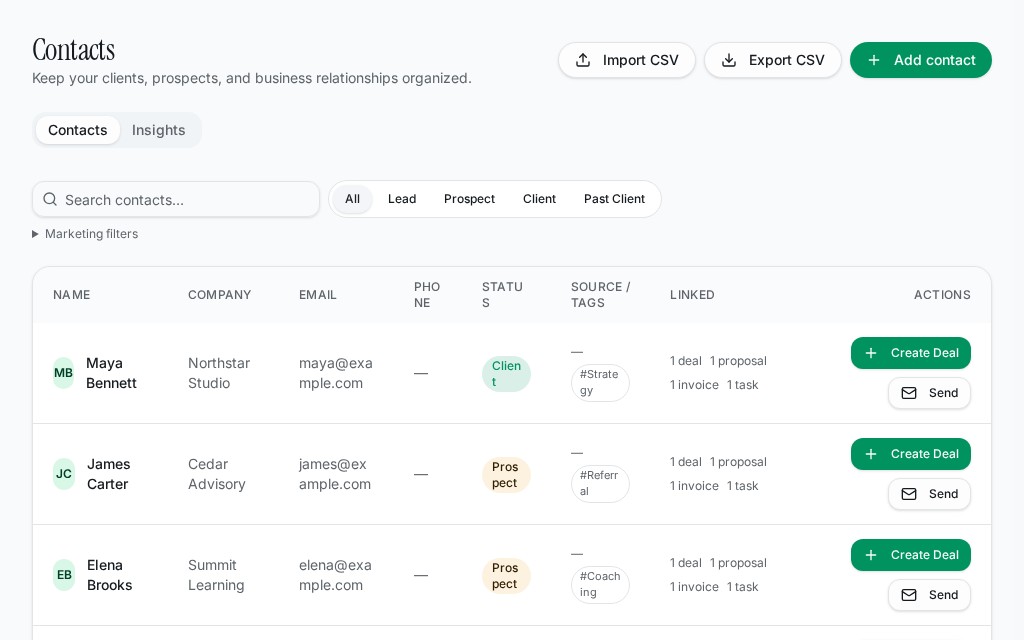The image size is (1024, 640).
Task: Filter contacts by All
Action: [x=353, y=199]
